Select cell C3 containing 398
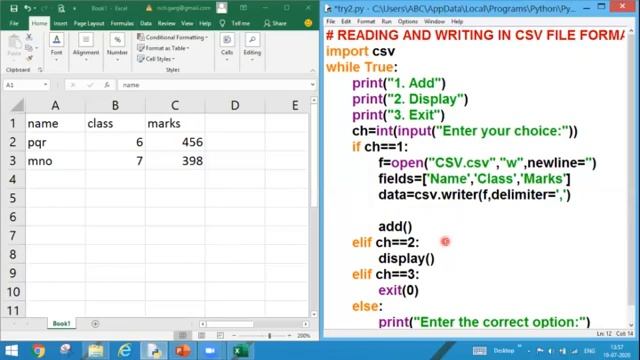 click(175, 161)
